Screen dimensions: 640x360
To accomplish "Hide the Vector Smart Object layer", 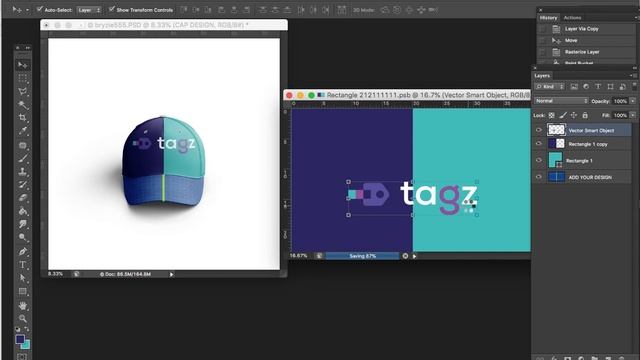I will (x=538, y=130).
